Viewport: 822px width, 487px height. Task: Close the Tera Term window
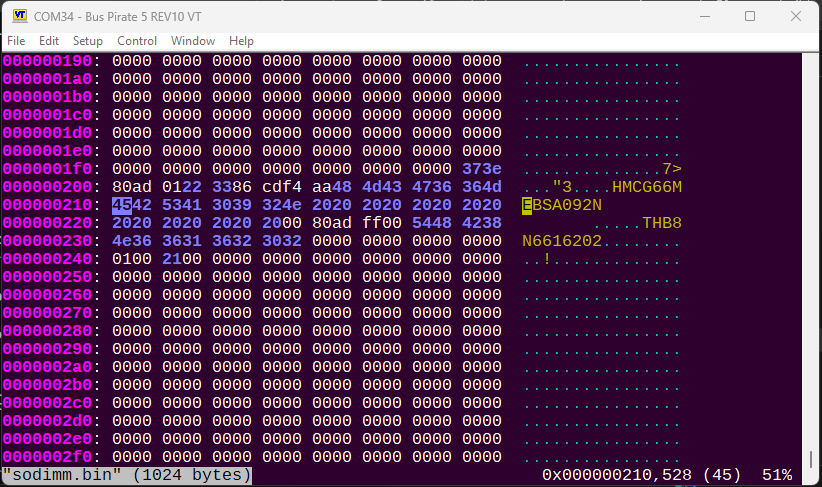(x=796, y=17)
